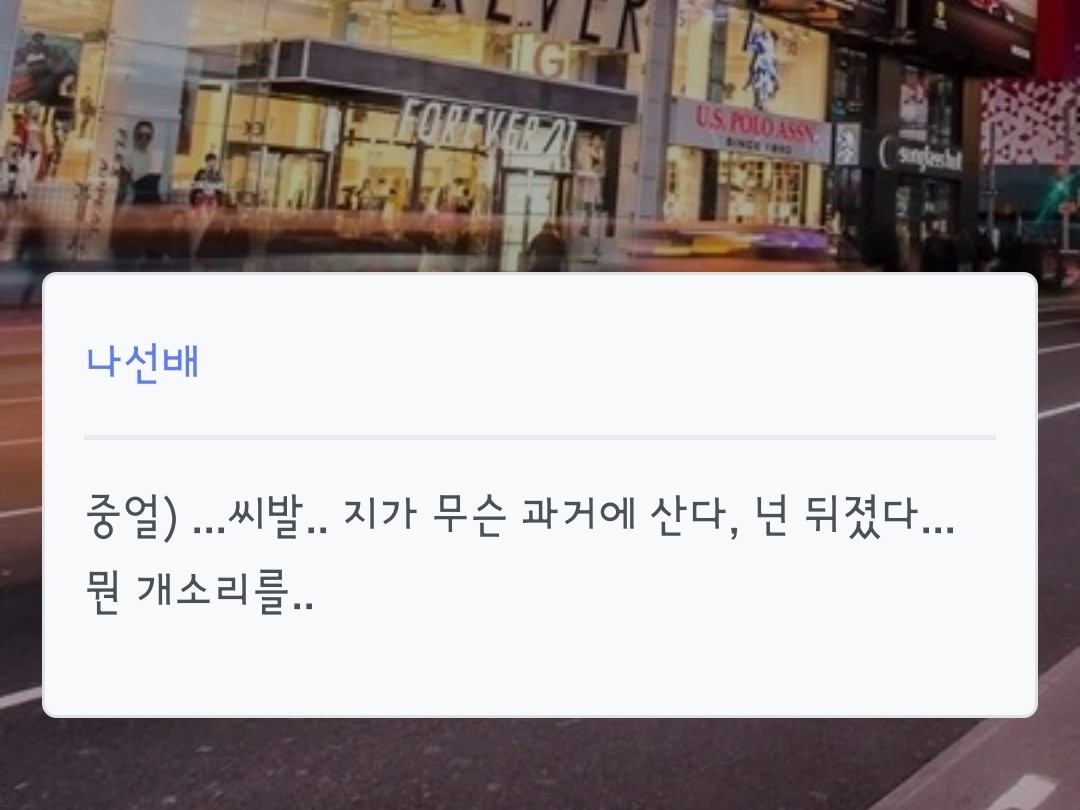Tap the word 씨발.. in the dialogue
This screenshot has width=1080, height=810.
(x=278, y=515)
